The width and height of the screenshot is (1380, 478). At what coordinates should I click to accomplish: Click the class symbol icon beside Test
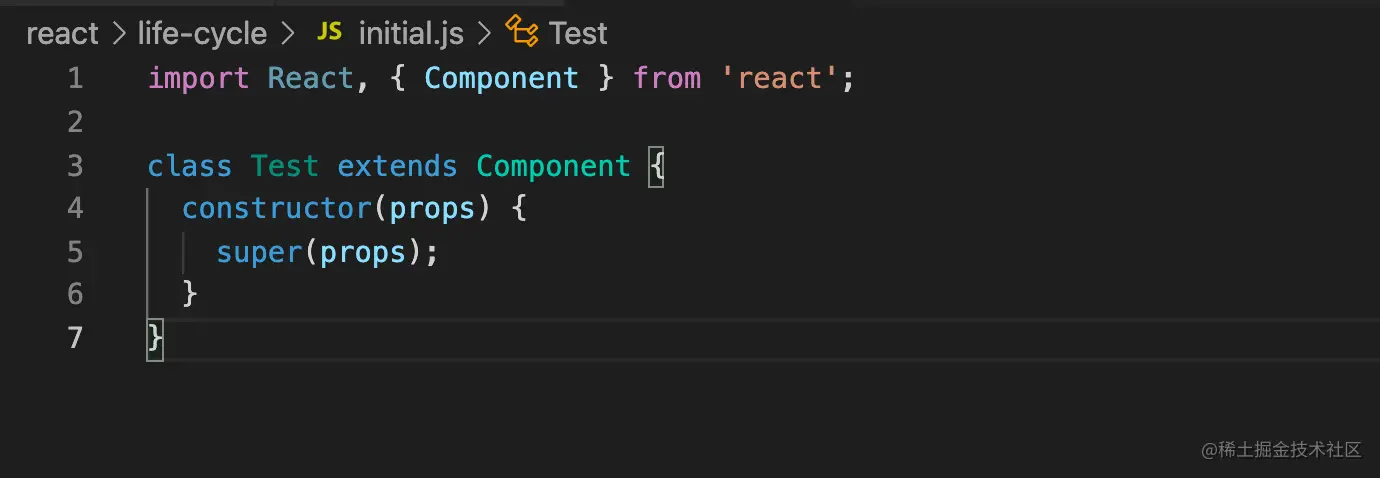(x=522, y=33)
